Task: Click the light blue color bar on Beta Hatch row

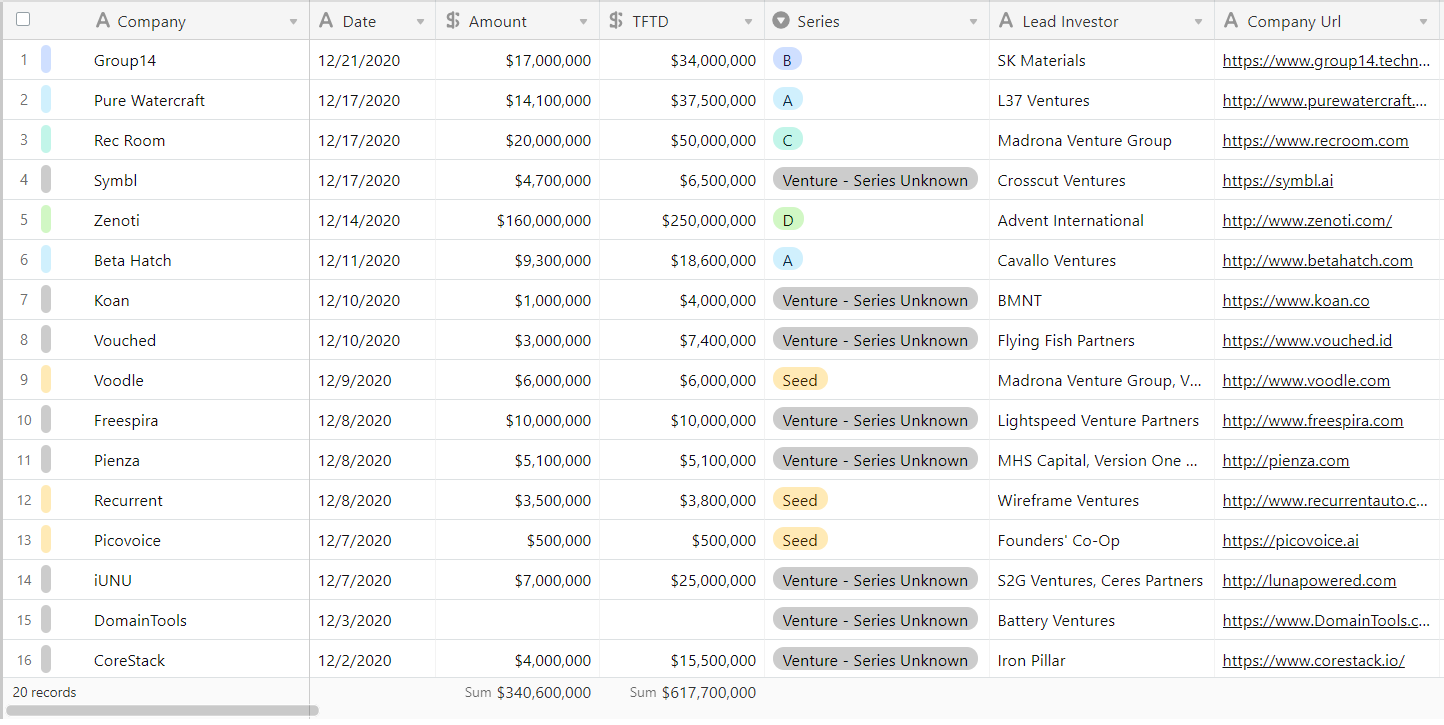Action: 46,260
